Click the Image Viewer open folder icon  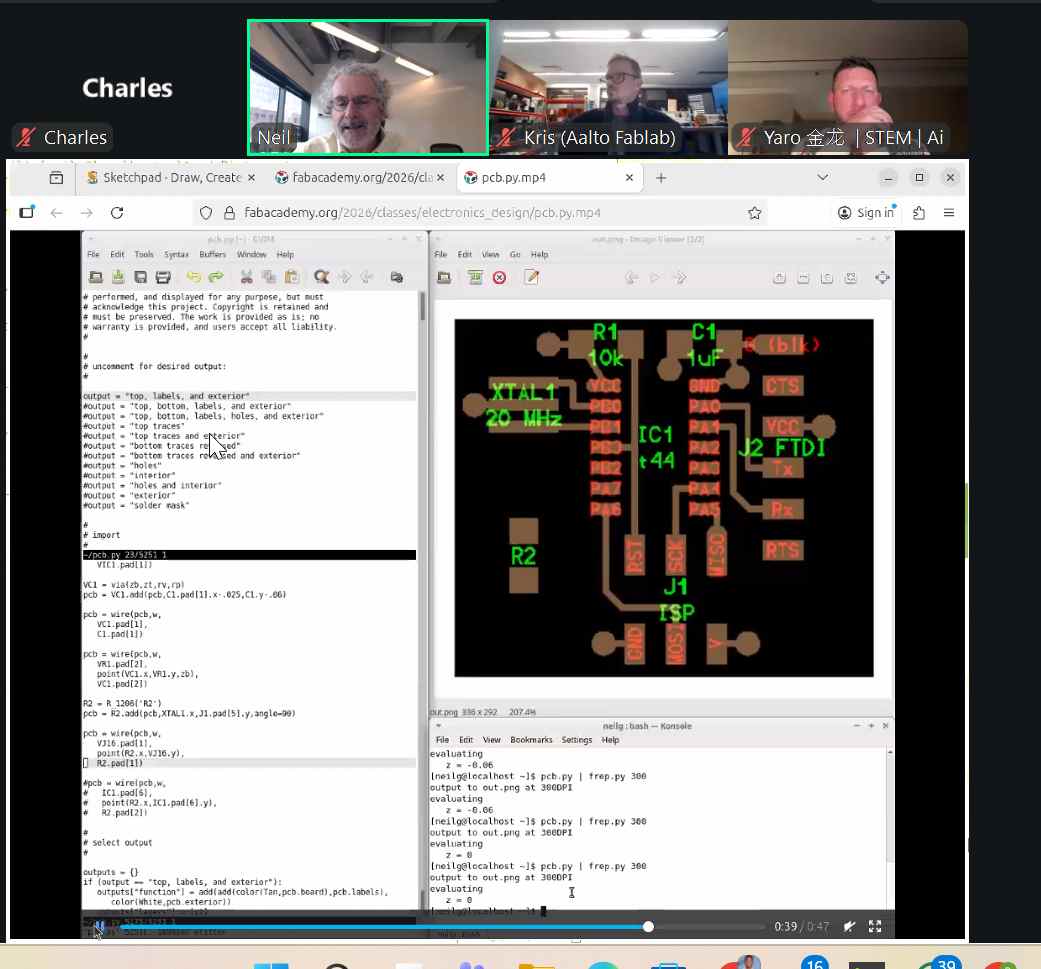pos(444,277)
